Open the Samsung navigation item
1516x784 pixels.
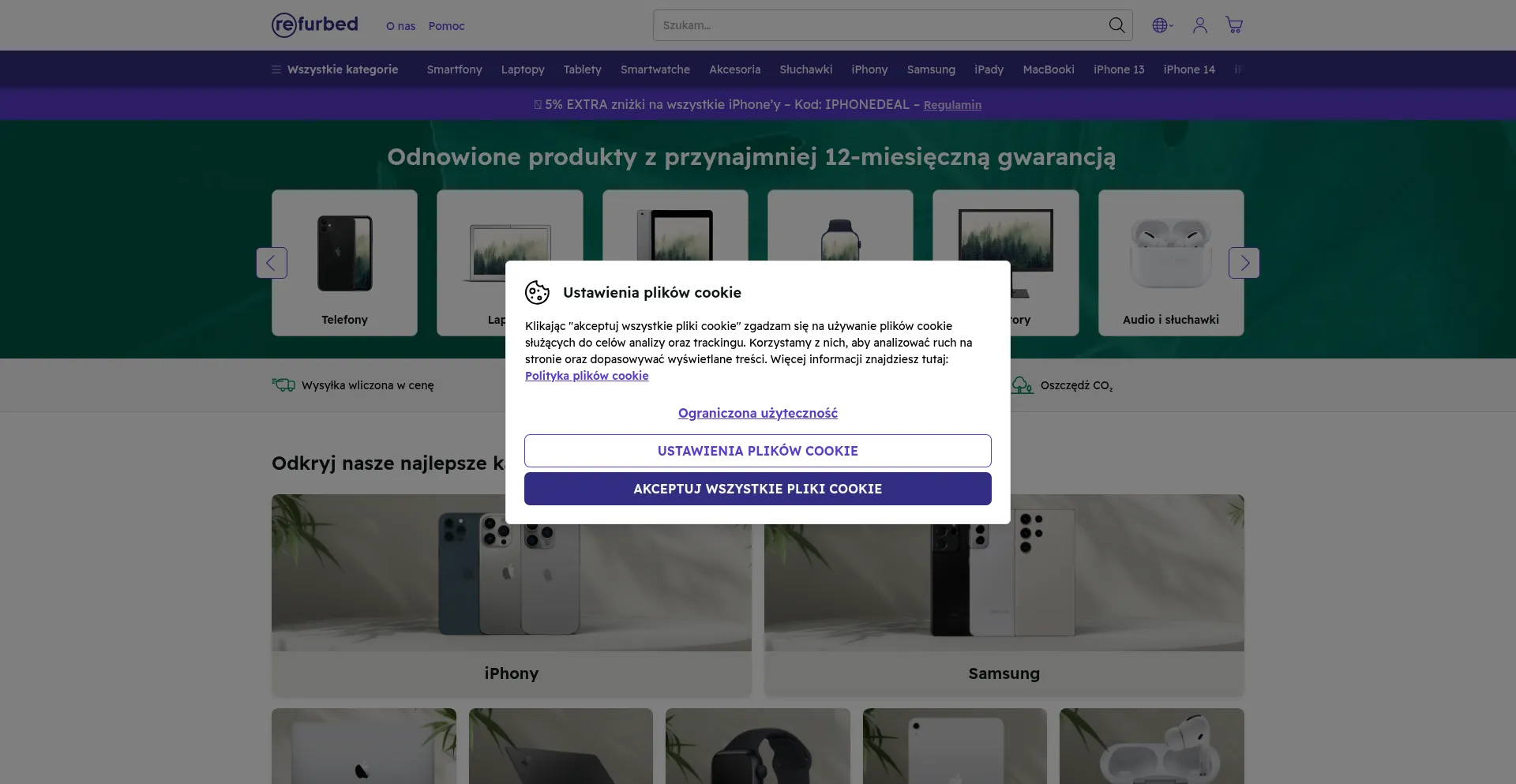(x=931, y=69)
